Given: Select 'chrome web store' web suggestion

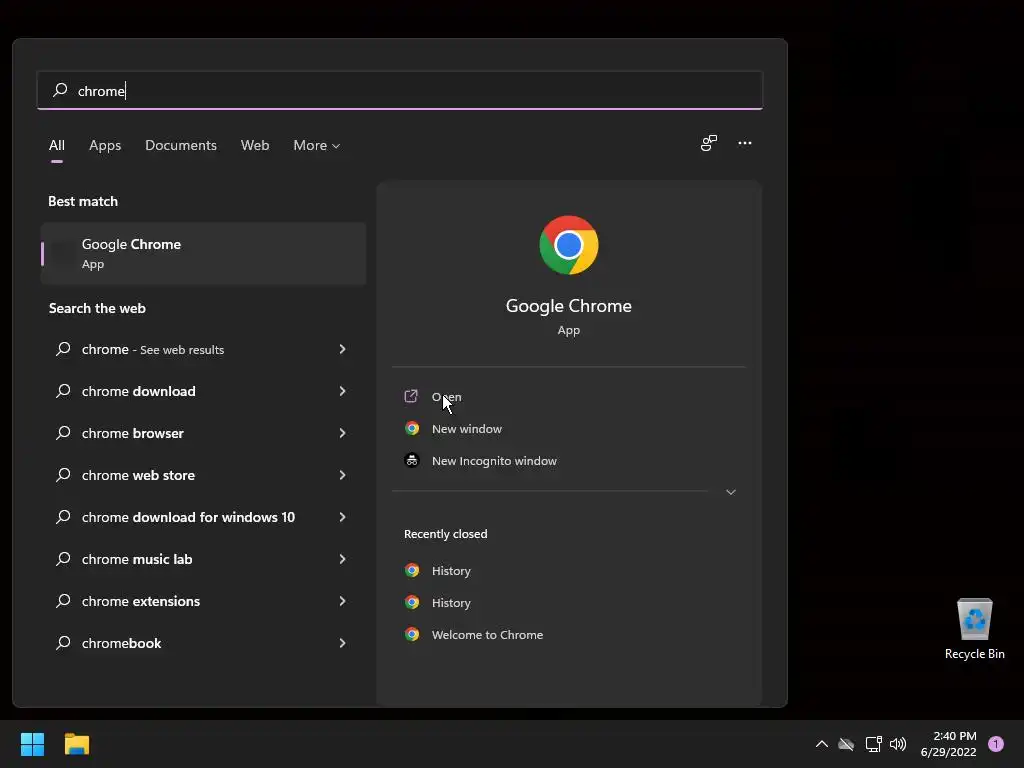Looking at the screenshot, I should tap(203, 475).
